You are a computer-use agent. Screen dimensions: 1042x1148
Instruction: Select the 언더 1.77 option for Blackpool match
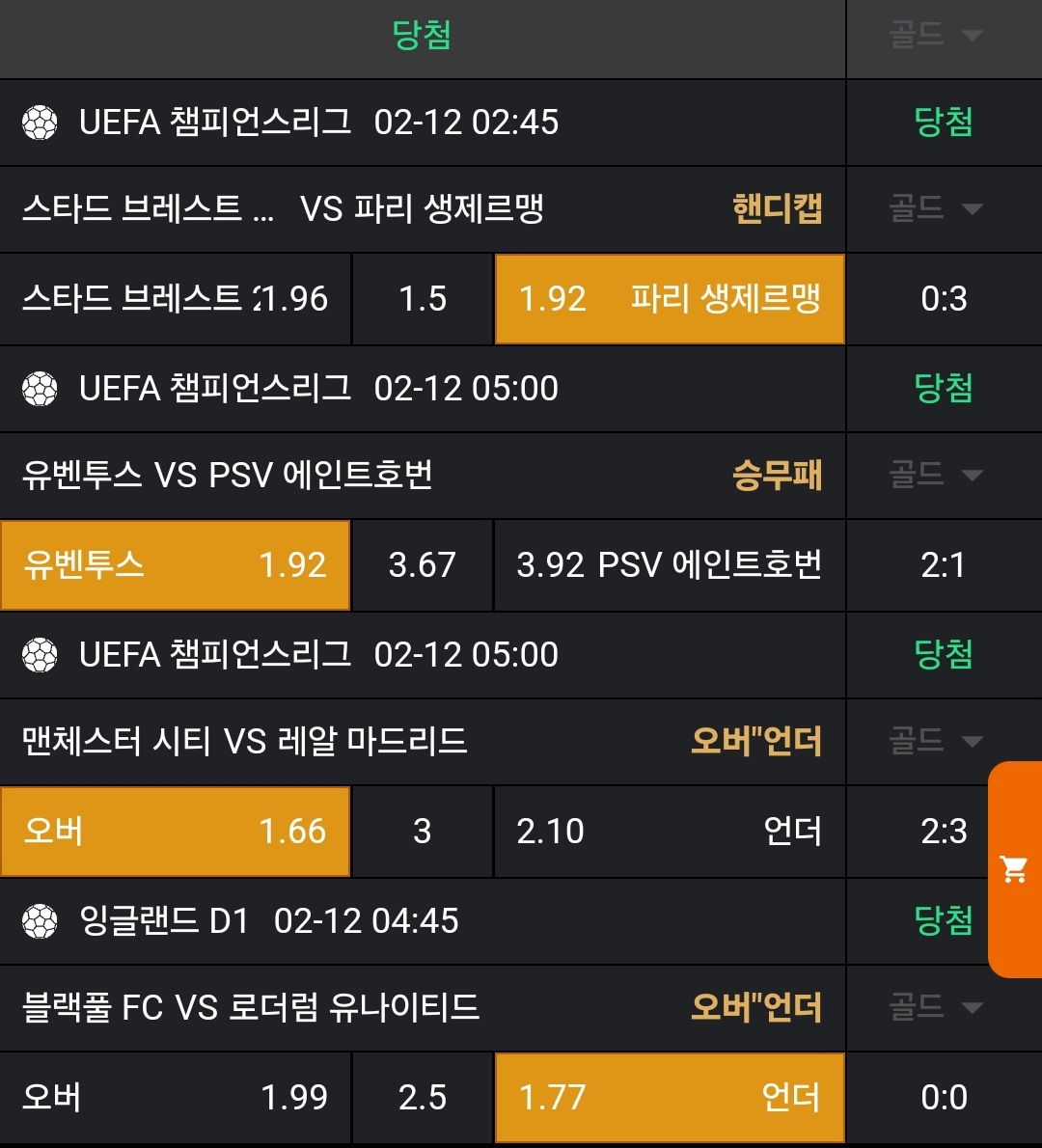point(670,1098)
